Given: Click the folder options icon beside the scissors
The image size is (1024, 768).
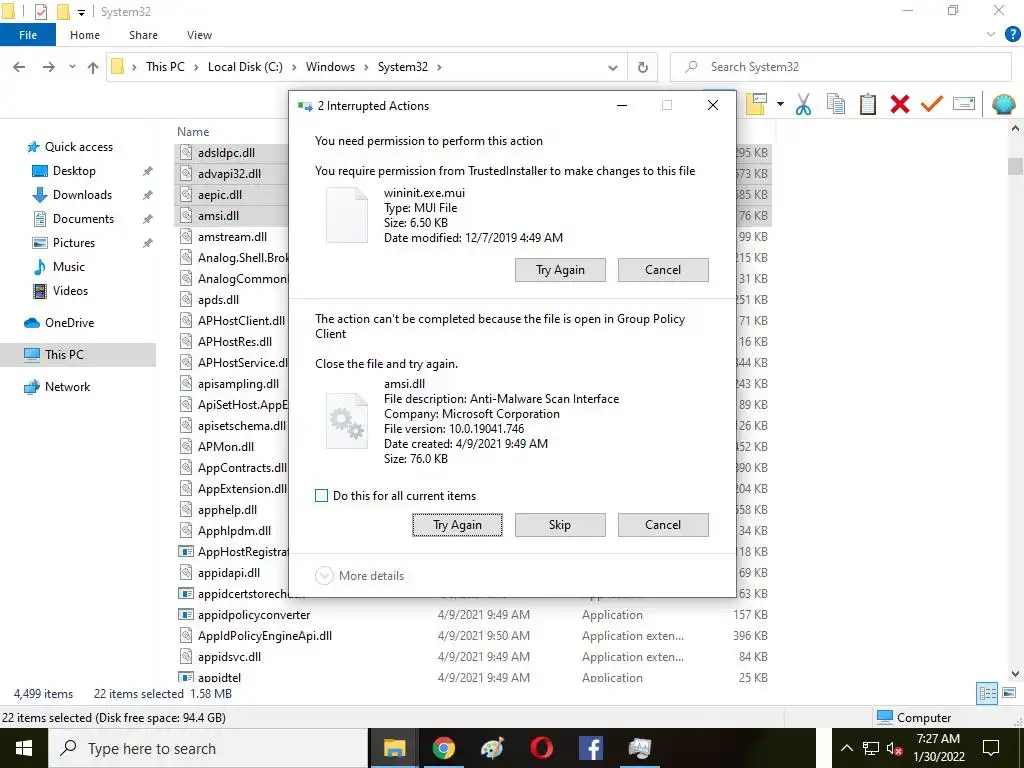Looking at the screenshot, I should (x=756, y=104).
